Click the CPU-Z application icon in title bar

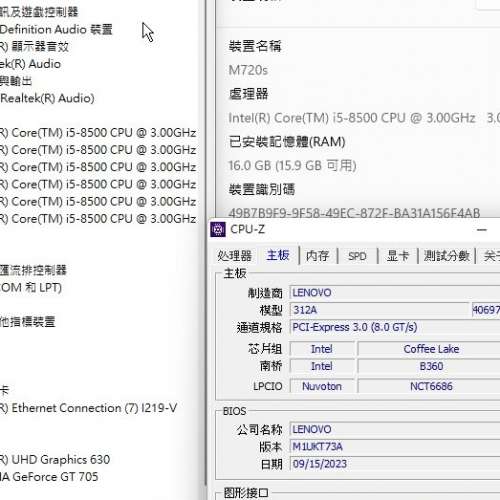(x=218, y=230)
